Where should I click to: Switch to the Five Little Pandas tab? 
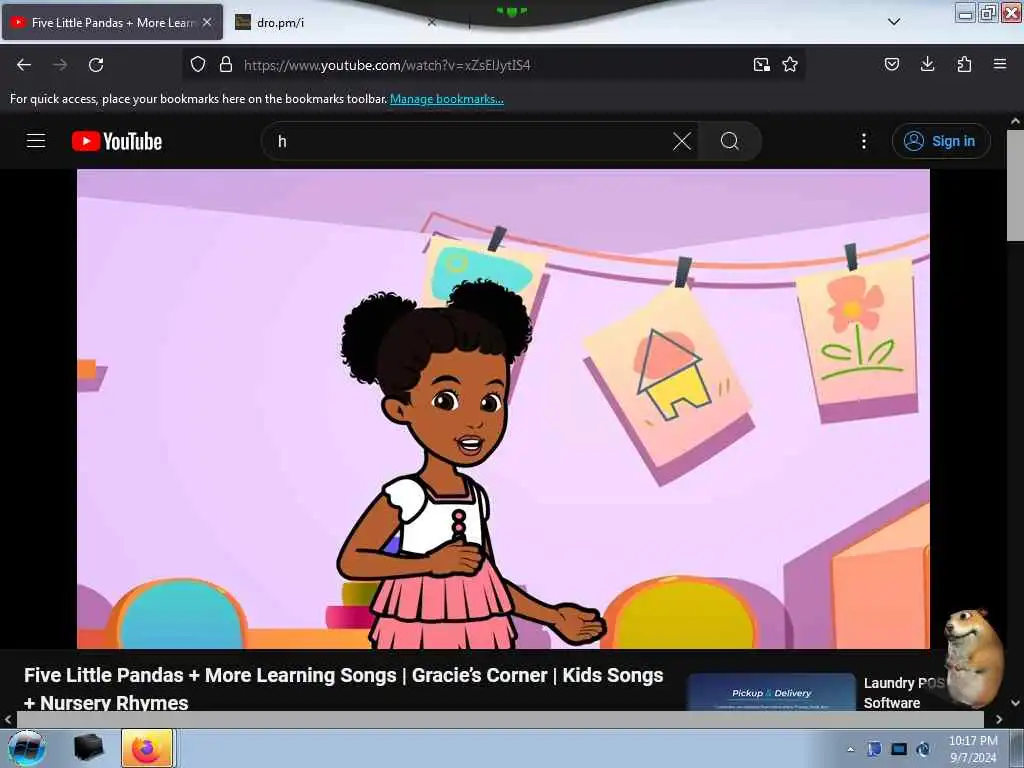pyautogui.click(x=112, y=22)
